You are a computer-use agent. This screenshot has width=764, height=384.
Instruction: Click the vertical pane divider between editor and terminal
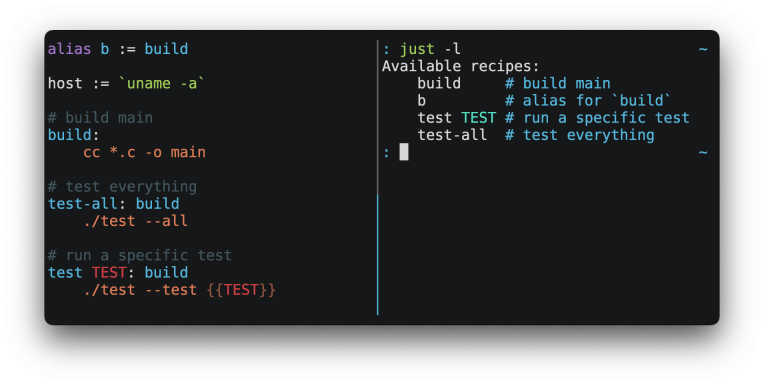pos(378,178)
